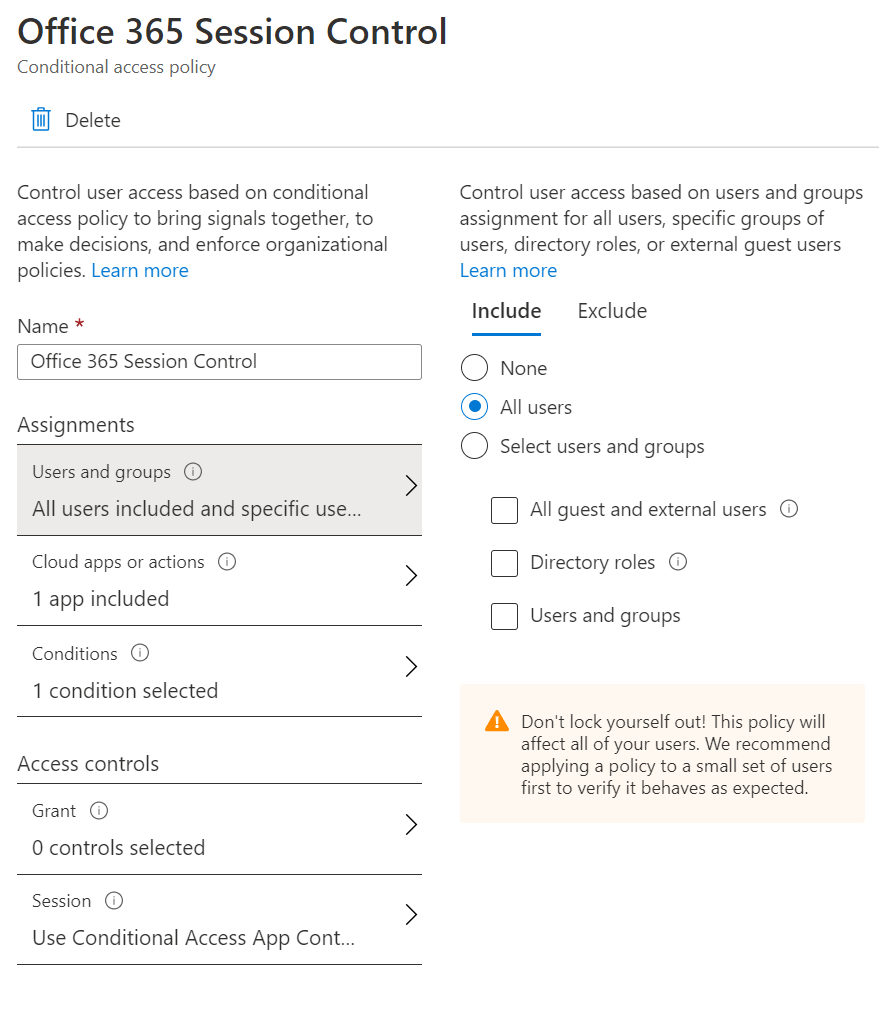Click the Session info icon
The image size is (879, 1011).
[x=114, y=901]
